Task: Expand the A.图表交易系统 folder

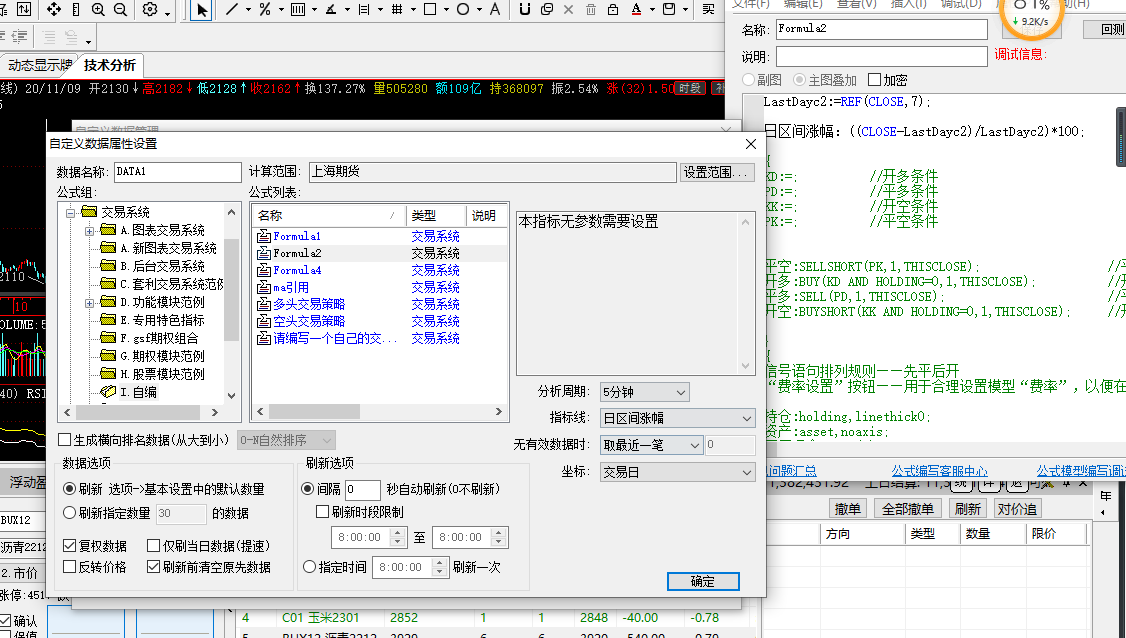Action: point(89,231)
